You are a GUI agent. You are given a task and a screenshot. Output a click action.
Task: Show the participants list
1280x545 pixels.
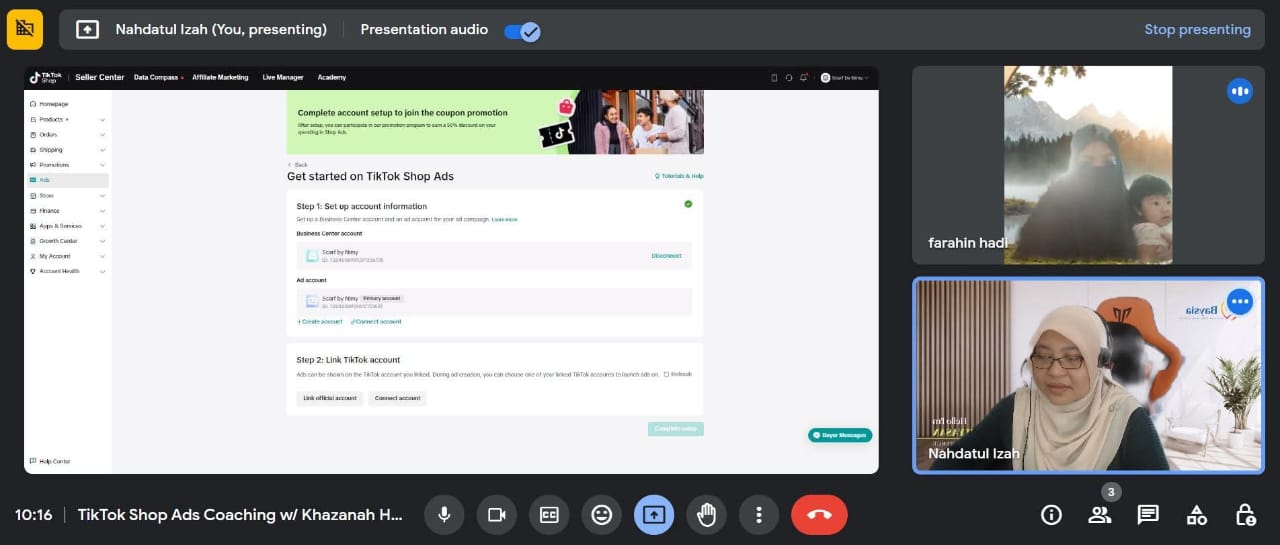point(1100,515)
